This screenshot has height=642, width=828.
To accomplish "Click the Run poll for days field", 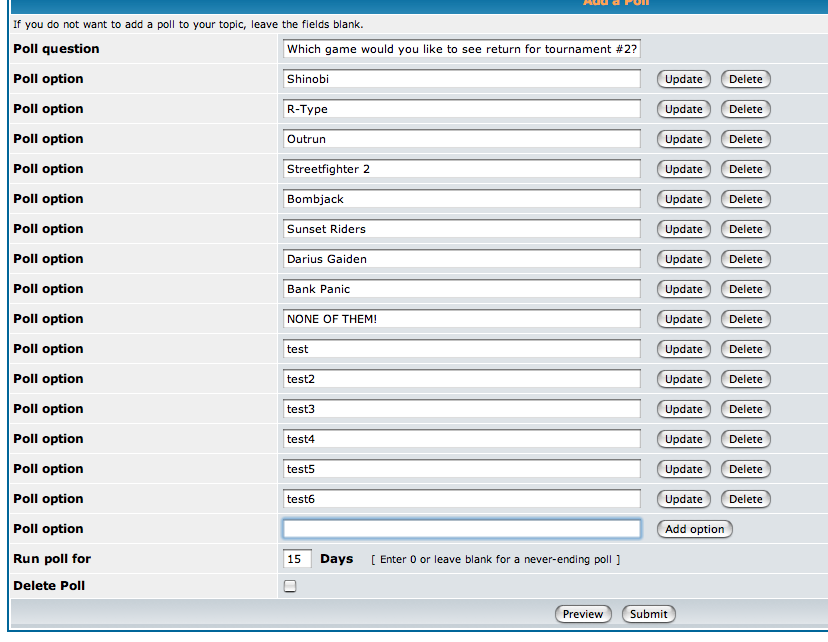I will 297,559.
